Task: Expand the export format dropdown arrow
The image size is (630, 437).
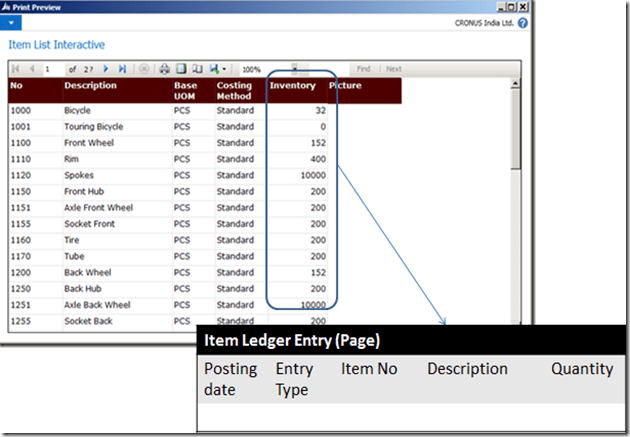Action: coord(224,69)
